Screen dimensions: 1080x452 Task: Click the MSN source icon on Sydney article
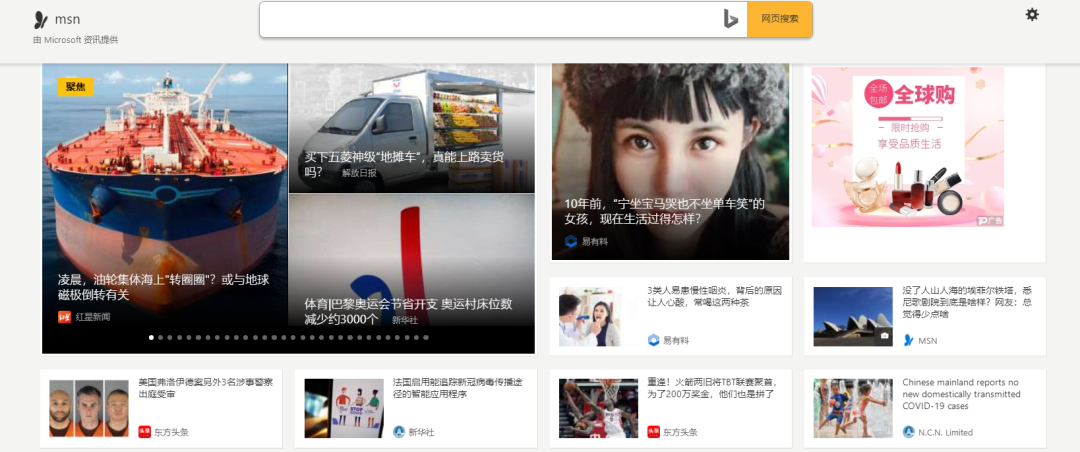click(x=909, y=340)
